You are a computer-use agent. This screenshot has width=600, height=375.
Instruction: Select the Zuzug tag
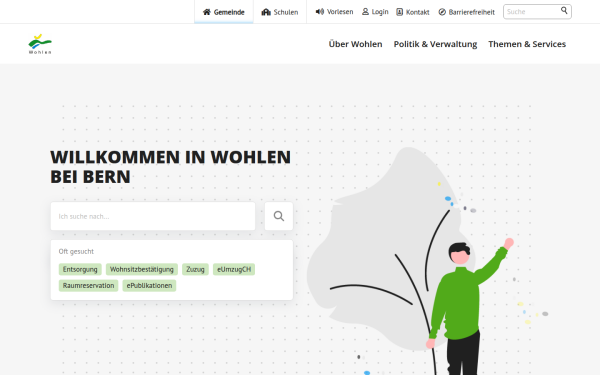195,269
